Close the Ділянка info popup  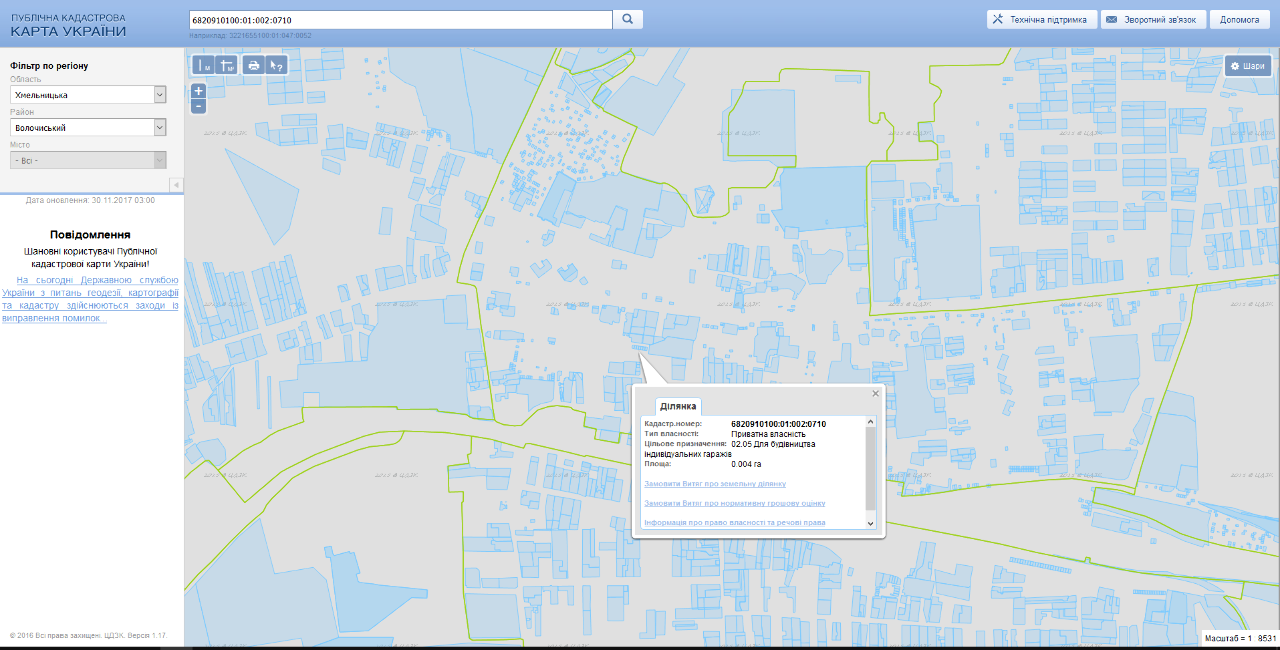point(875,394)
